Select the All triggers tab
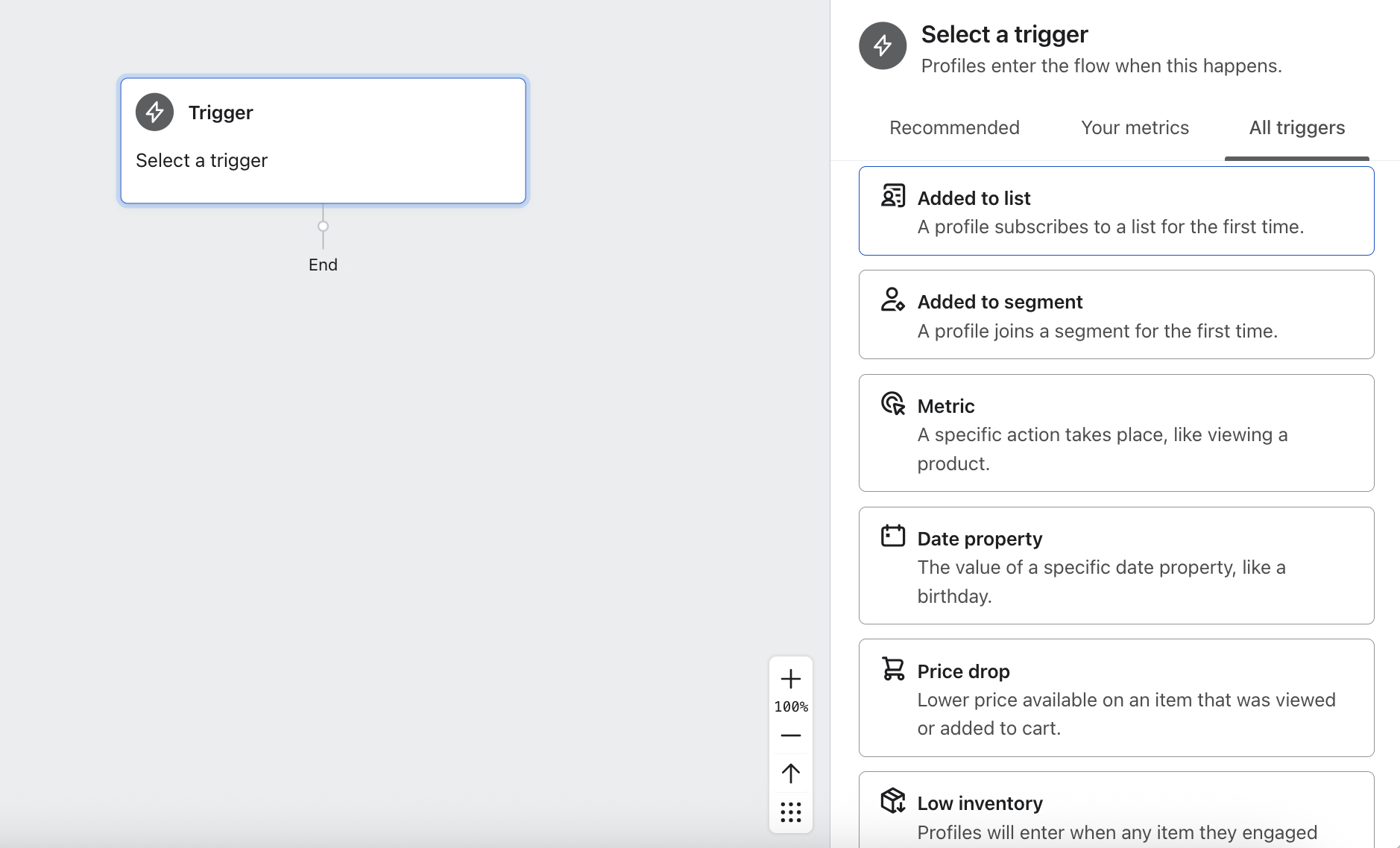1400x848 pixels. pyautogui.click(x=1296, y=127)
